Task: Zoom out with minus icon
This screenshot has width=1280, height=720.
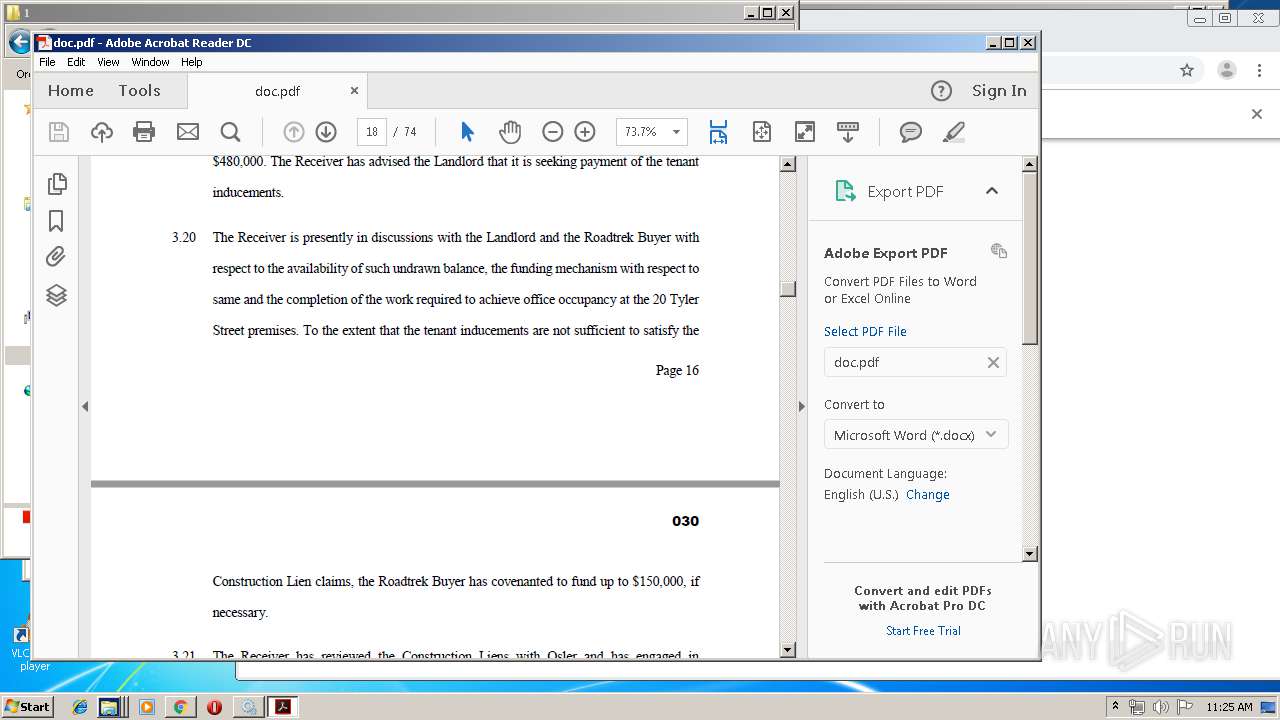Action: [553, 132]
